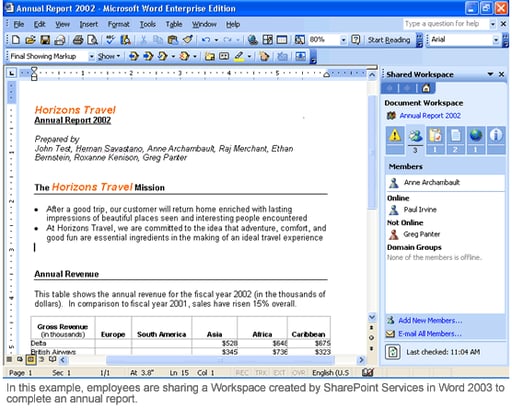Viewport: 512px width, 408px height.
Task: Click the Start Reading button
Action: click(x=389, y=40)
